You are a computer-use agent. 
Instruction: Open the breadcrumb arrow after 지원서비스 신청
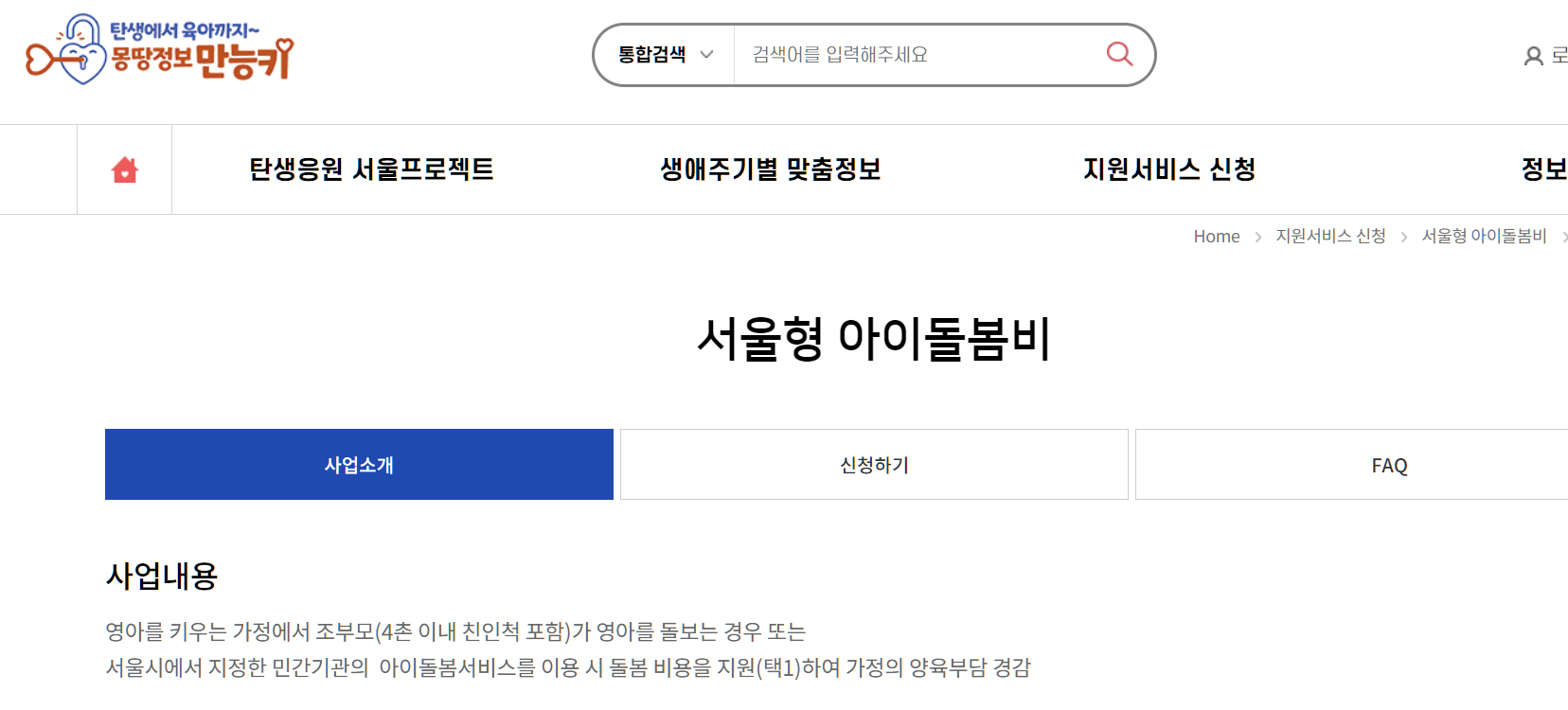(1402, 237)
